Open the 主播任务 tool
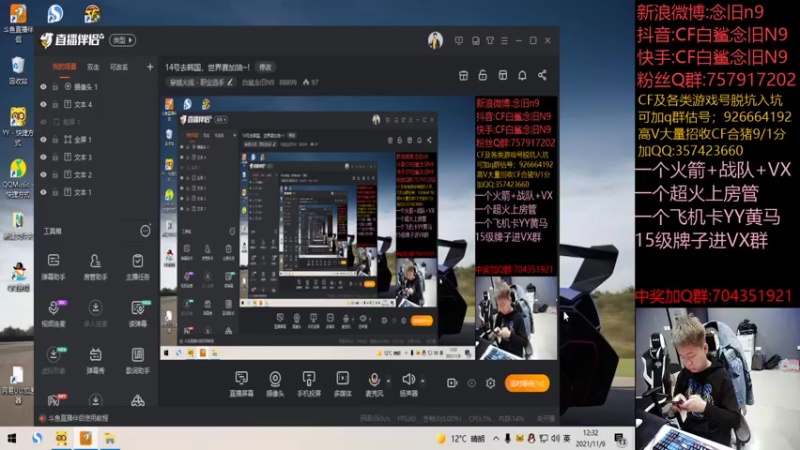This screenshot has width=800, height=450. (138, 267)
